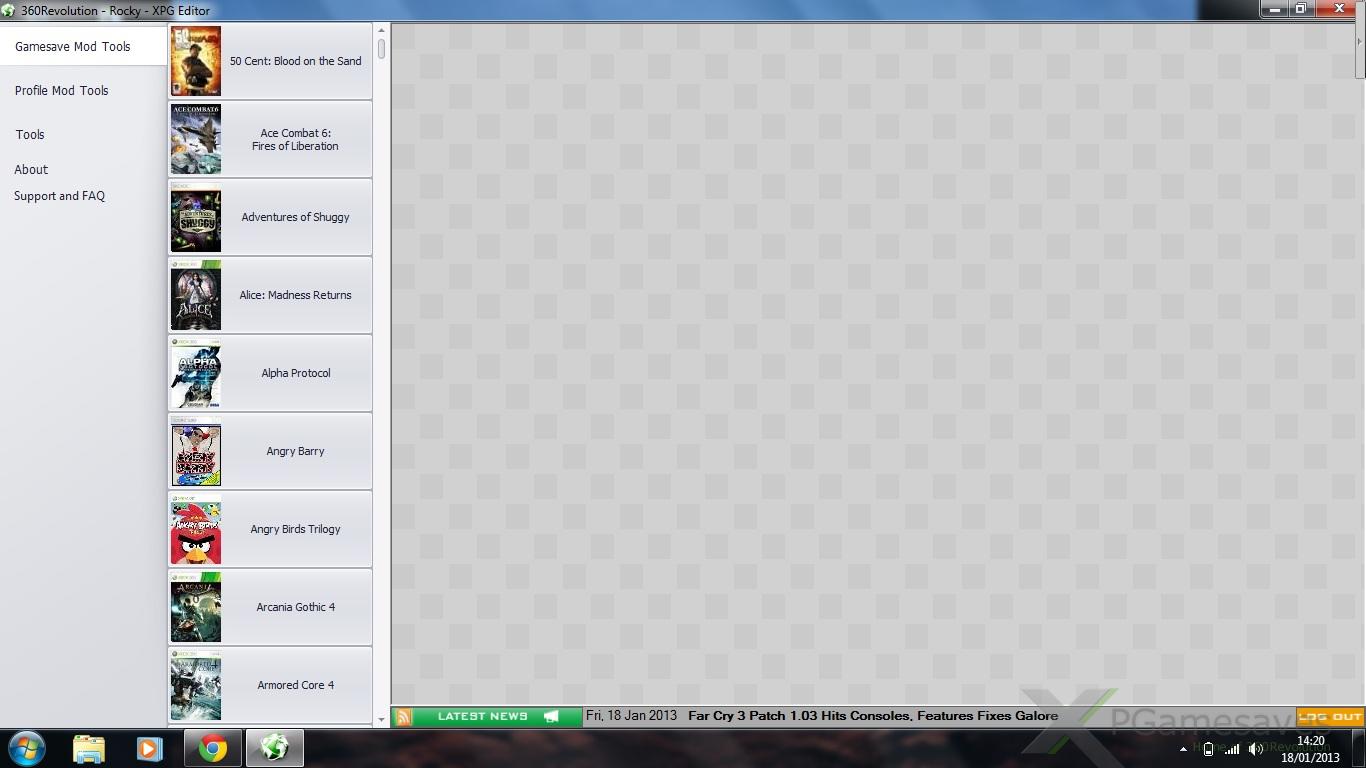Open the Windows Start menu
This screenshot has height=768, width=1366.
click(x=27, y=748)
